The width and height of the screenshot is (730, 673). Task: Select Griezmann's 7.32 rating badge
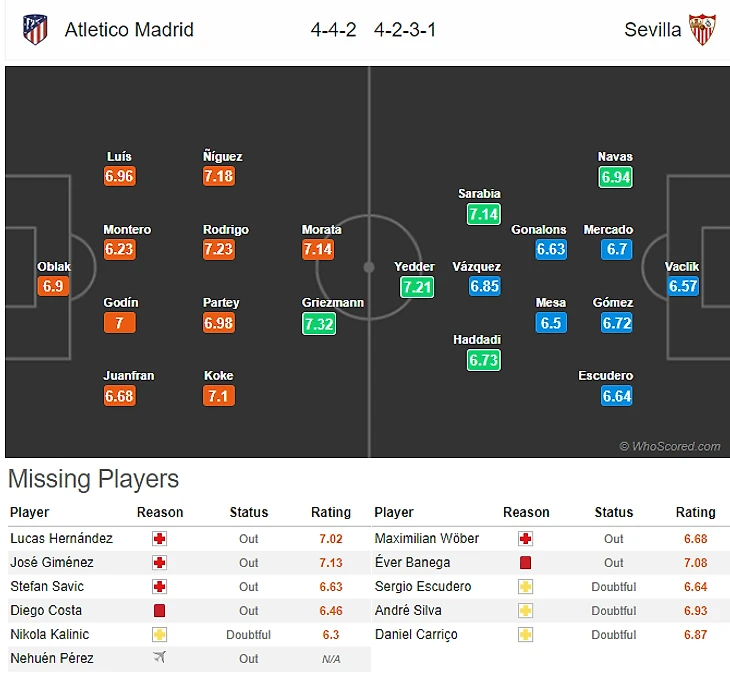tap(319, 323)
